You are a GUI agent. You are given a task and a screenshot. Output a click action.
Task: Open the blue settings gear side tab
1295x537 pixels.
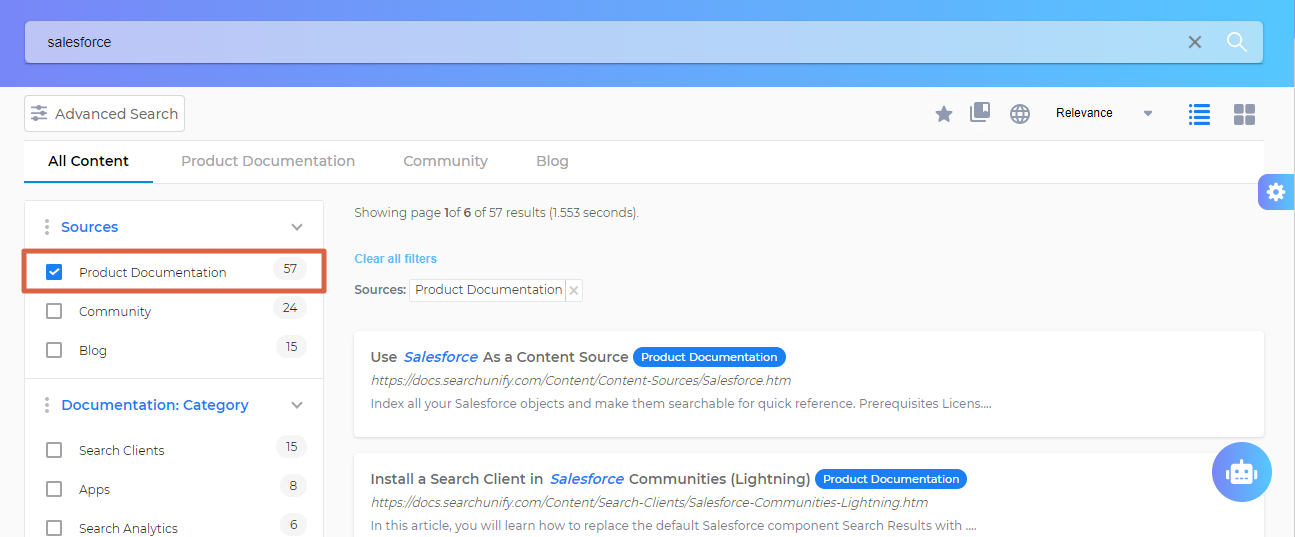pyautogui.click(x=1275, y=192)
